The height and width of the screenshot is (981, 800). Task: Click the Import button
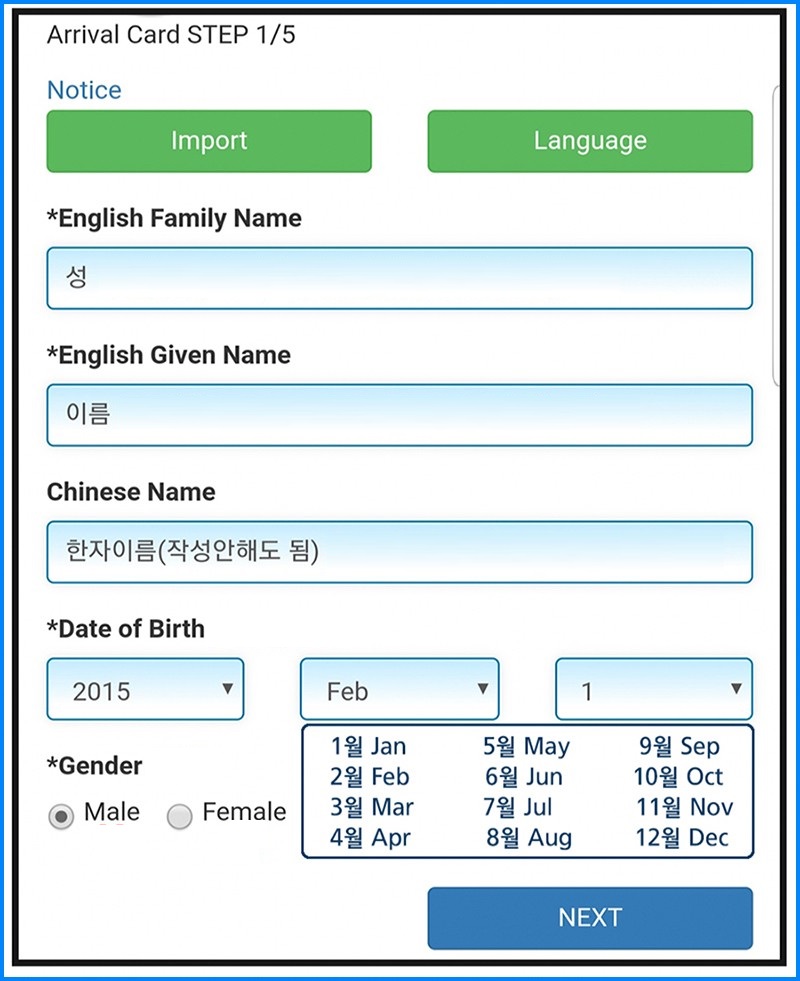(x=208, y=141)
